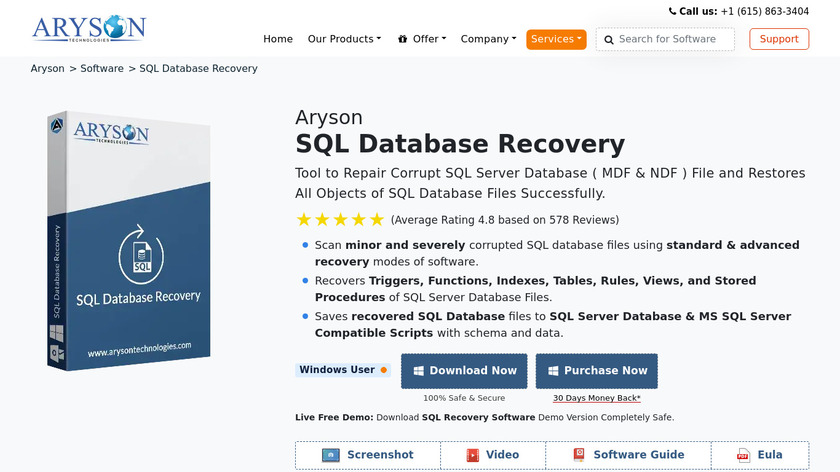The image size is (840, 472).
Task: Click the Purchase Now button
Action: (597, 371)
